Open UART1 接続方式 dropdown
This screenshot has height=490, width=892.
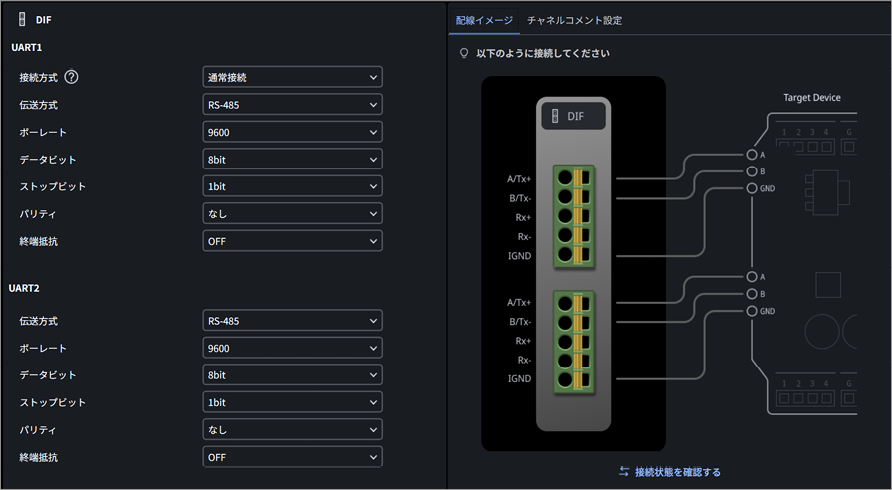pyautogui.click(x=292, y=77)
